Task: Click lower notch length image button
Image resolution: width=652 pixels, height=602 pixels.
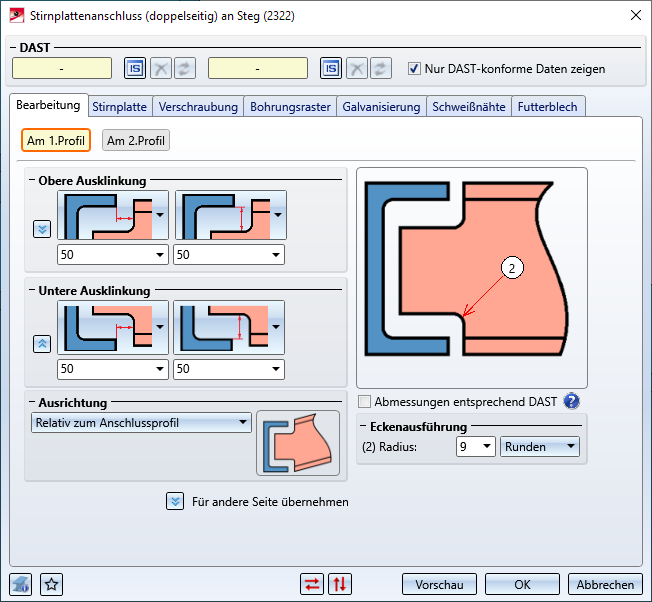Action: (x=113, y=328)
